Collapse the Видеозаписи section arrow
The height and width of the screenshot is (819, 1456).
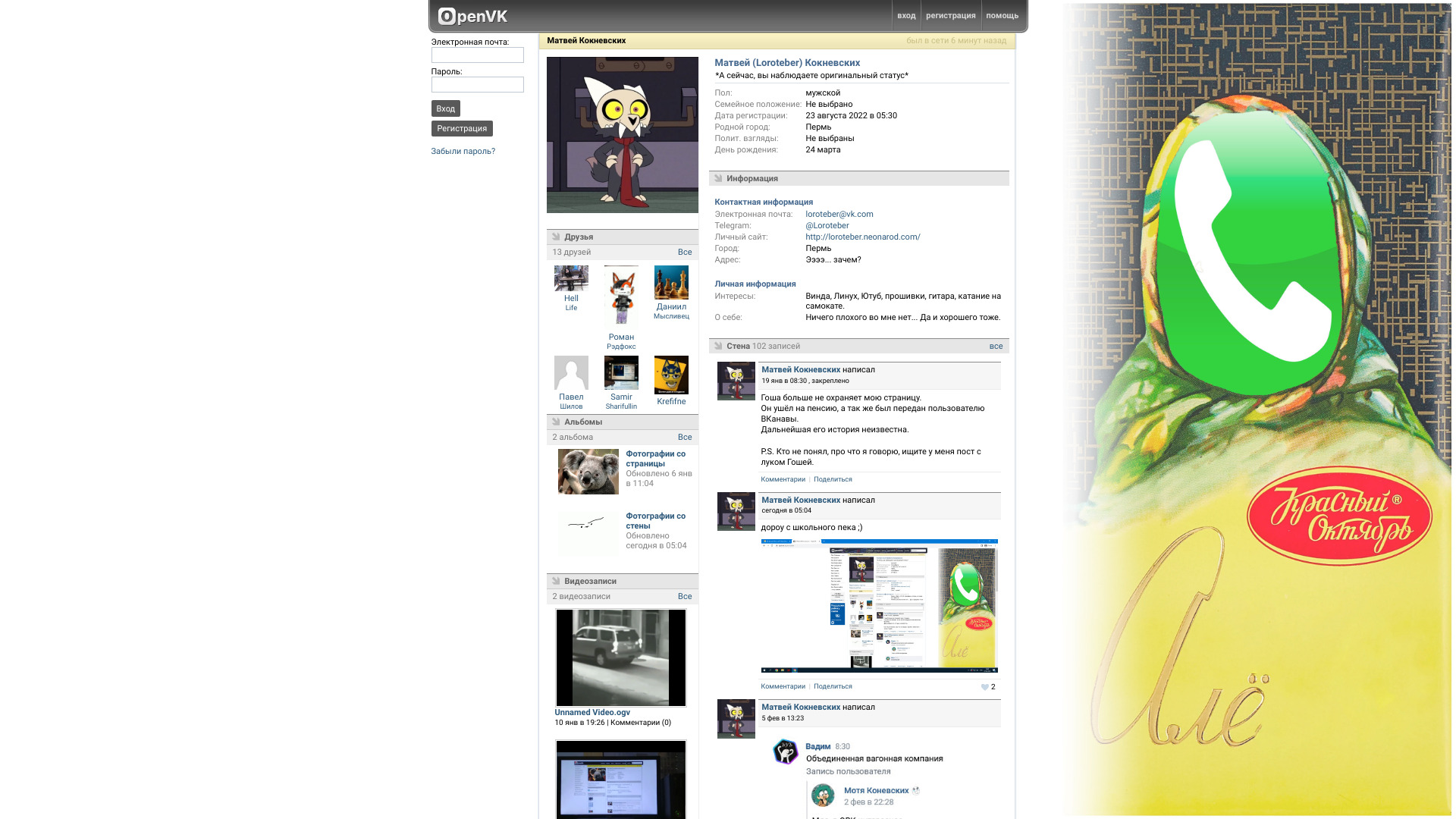pos(556,581)
